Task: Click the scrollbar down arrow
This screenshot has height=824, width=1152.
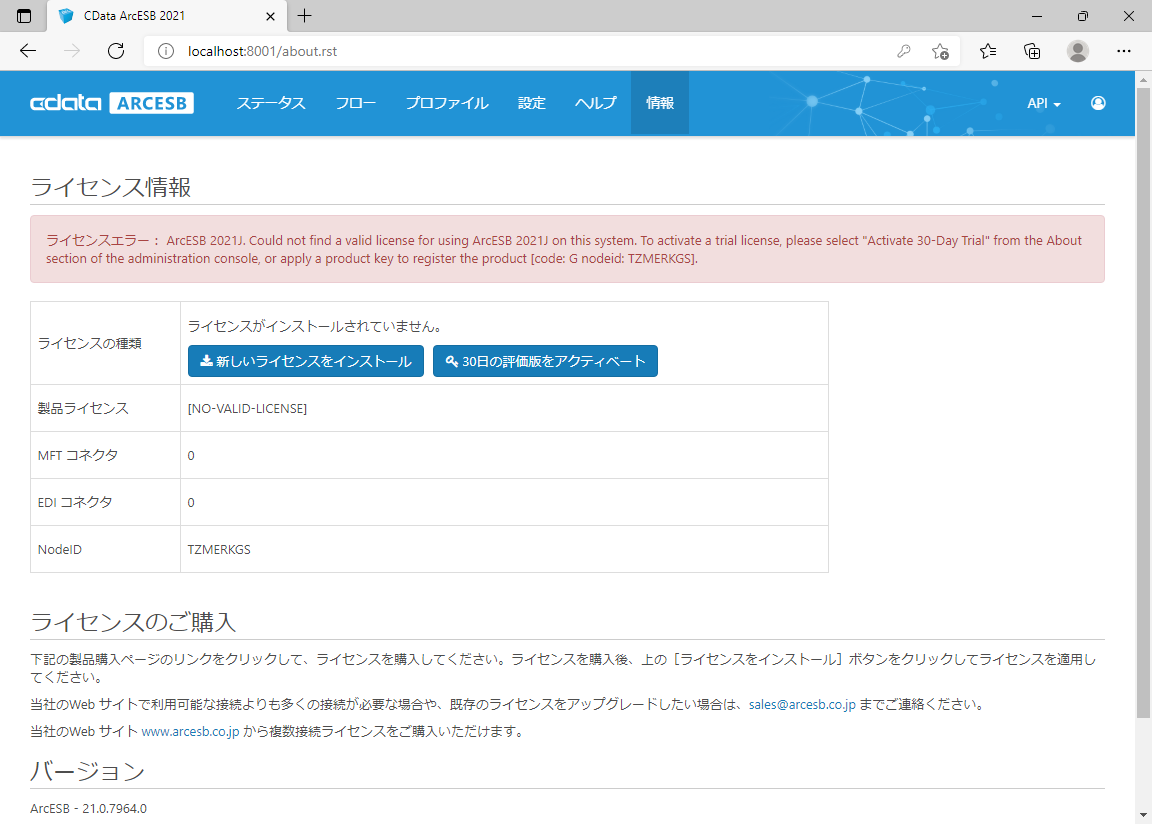Action: (x=1143, y=814)
